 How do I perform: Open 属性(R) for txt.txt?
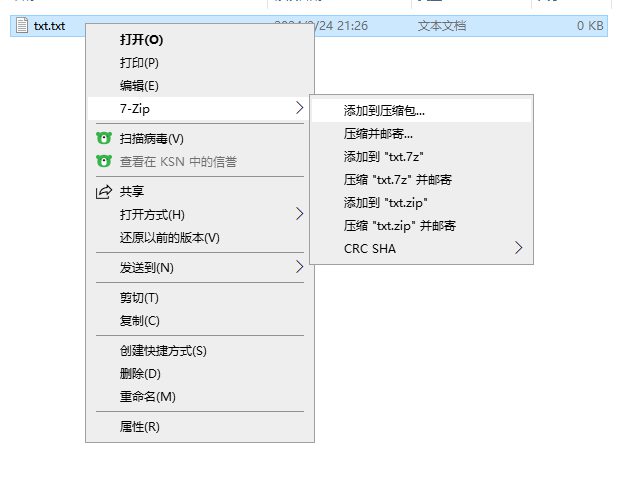(x=139, y=427)
